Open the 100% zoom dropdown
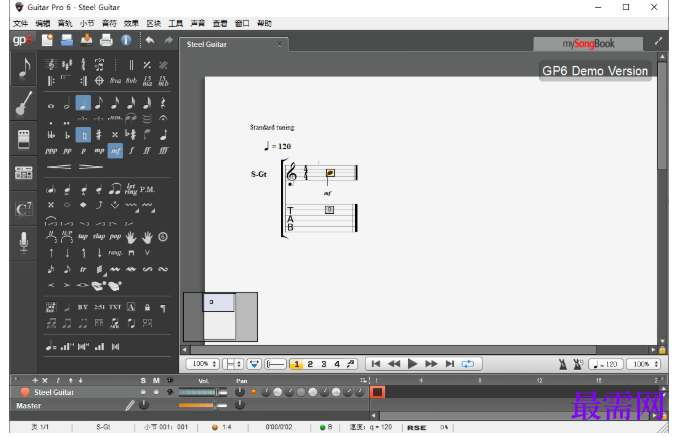The image size is (683, 437). [203, 363]
